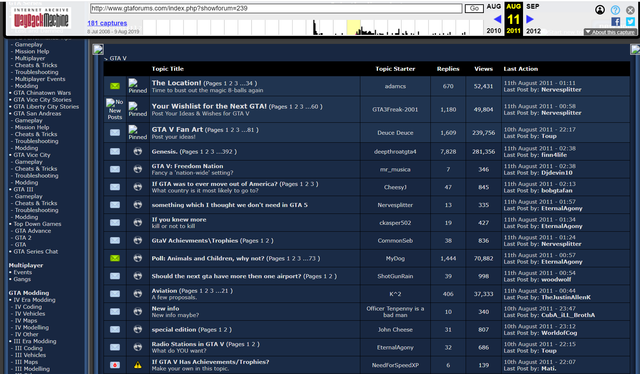Image resolution: width=640 pixels, height=374 pixels.
Task: Open page 34 of The Location! thread
Action: pos(249,83)
